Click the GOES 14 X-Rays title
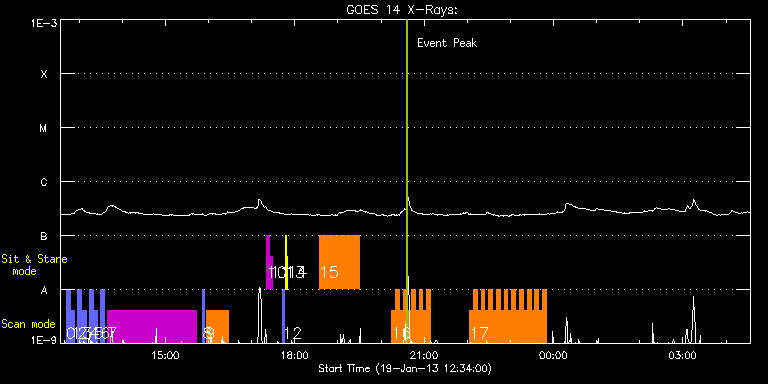The width and height of the screenshot is (768, 384). tap(400, 10)
